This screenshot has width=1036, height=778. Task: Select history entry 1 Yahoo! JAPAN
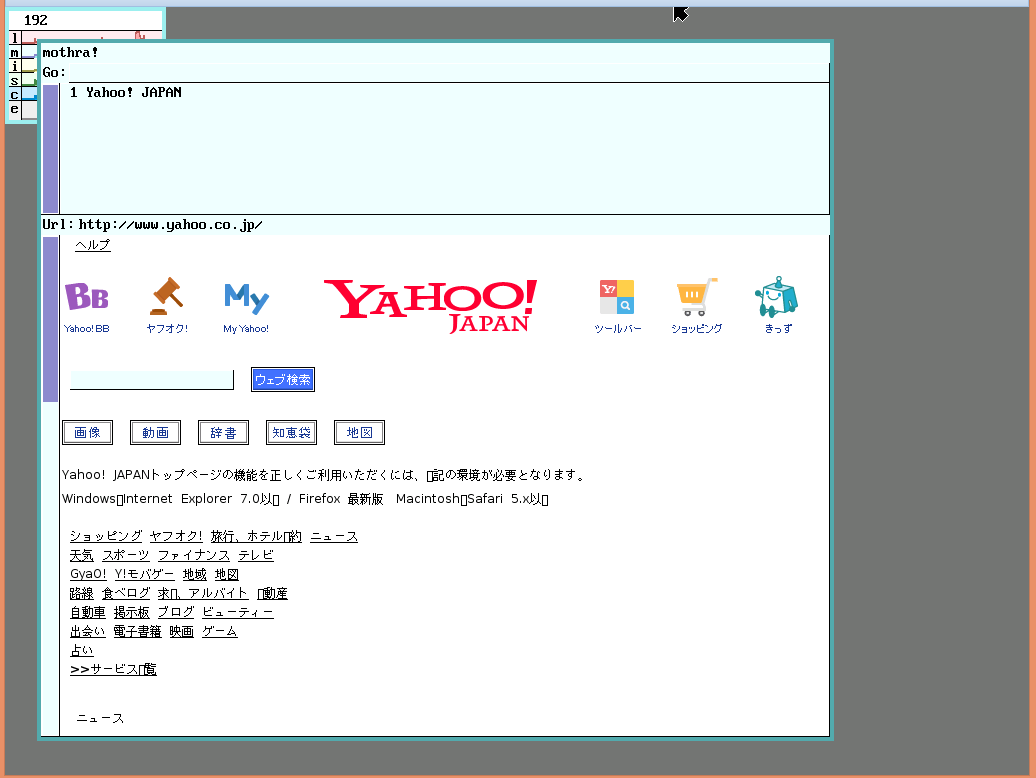(126, 92)
